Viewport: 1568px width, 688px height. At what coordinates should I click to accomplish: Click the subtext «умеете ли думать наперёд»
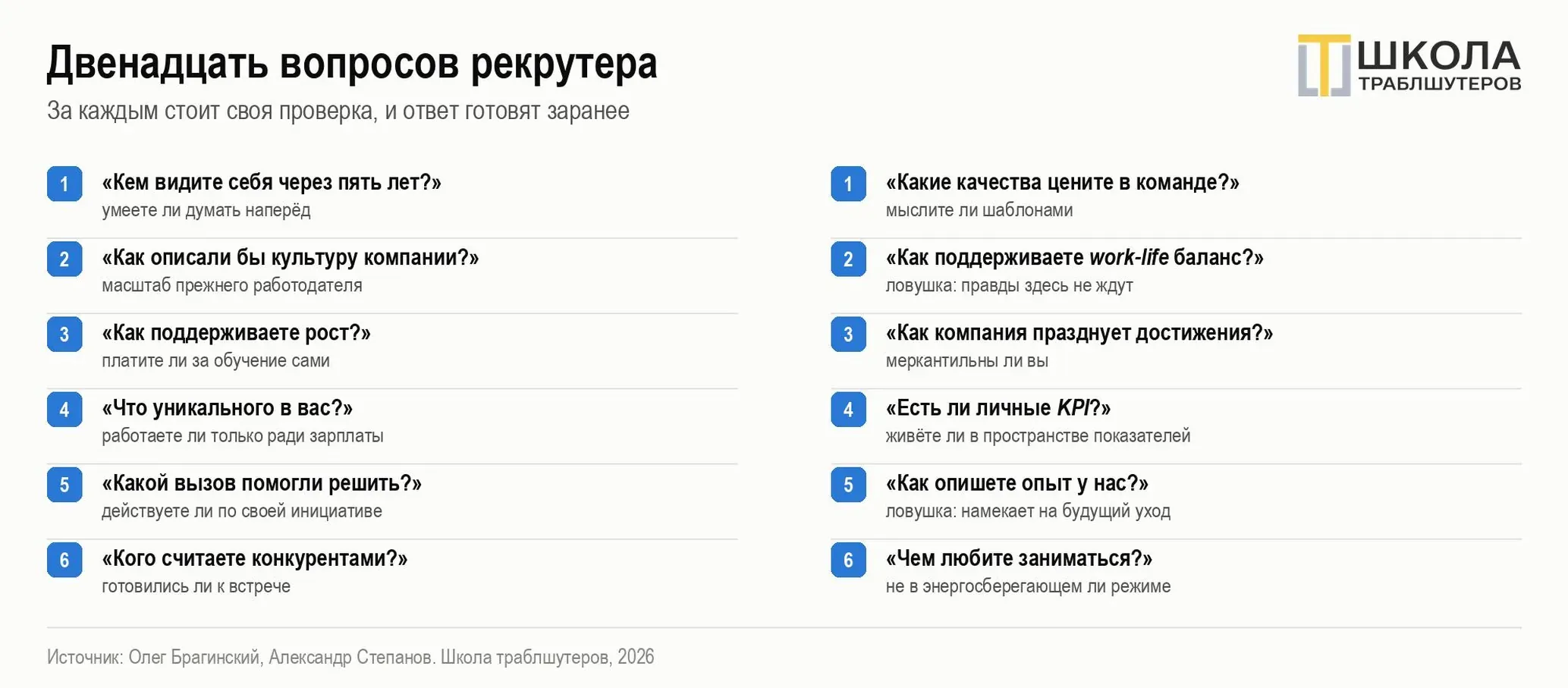click(x=206, y=210)
